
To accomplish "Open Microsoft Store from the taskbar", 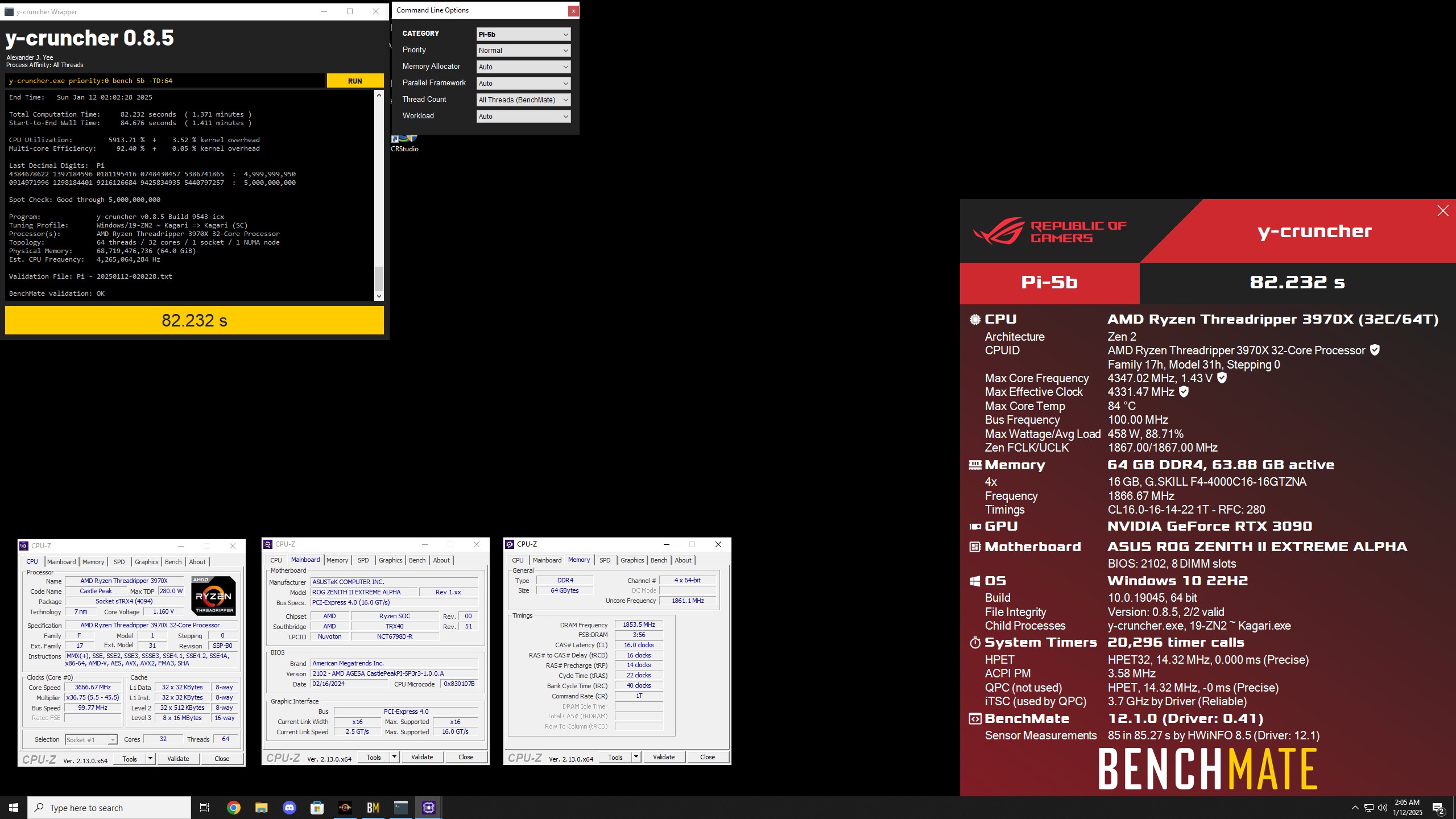I will 317,808.
